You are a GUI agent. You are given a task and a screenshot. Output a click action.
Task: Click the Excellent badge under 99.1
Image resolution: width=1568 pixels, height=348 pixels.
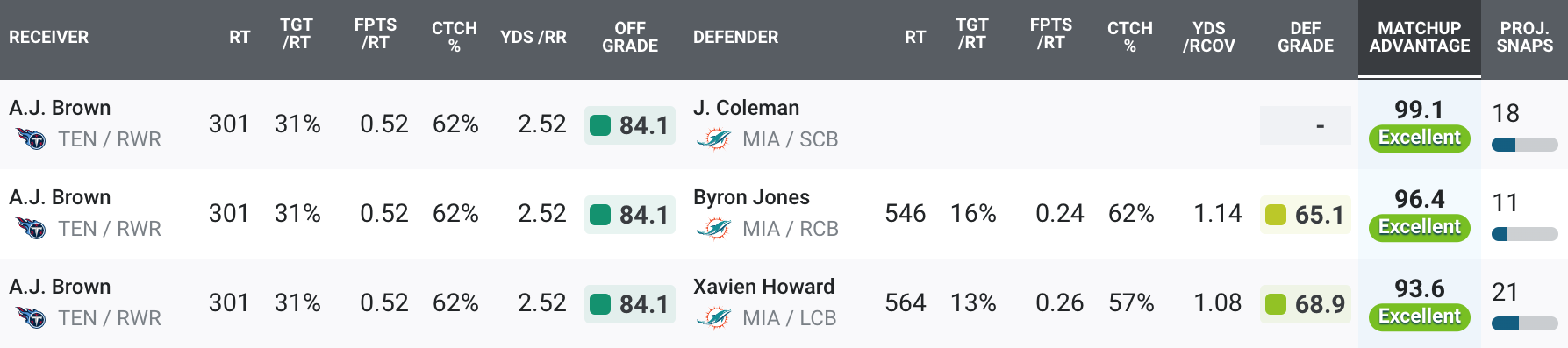pos(1420,138)
